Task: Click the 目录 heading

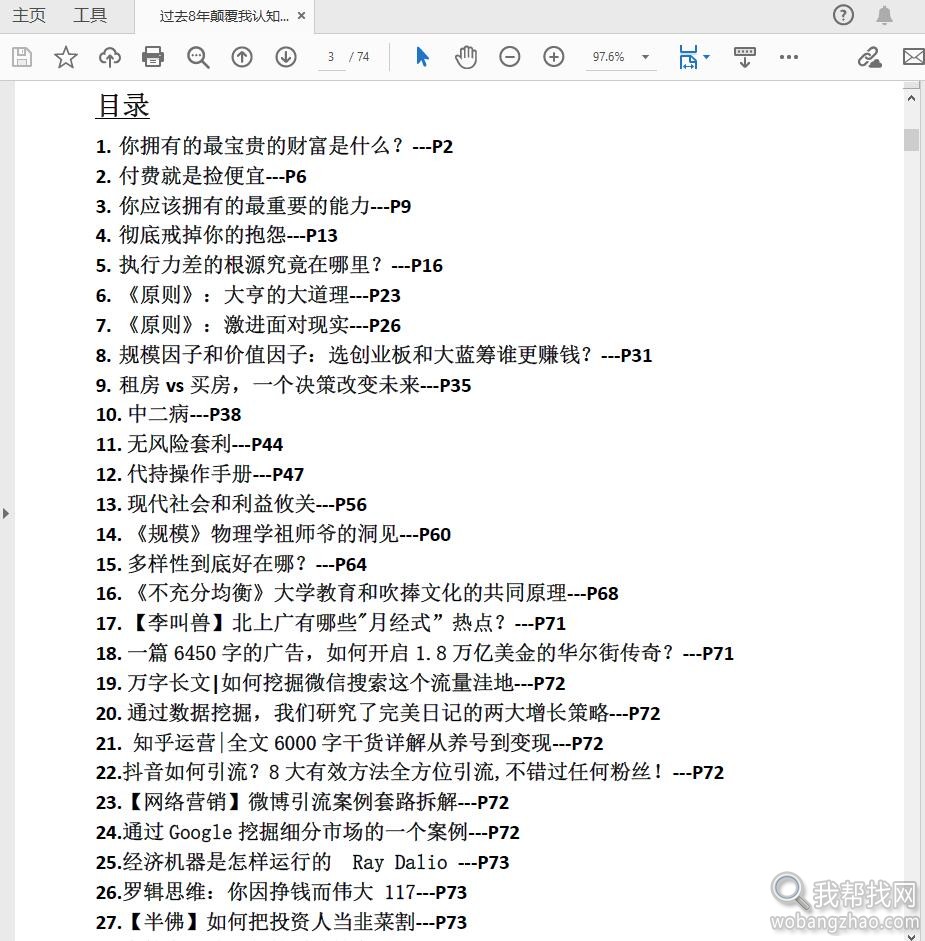Action: pyautogui.click(x=122, y=106)
